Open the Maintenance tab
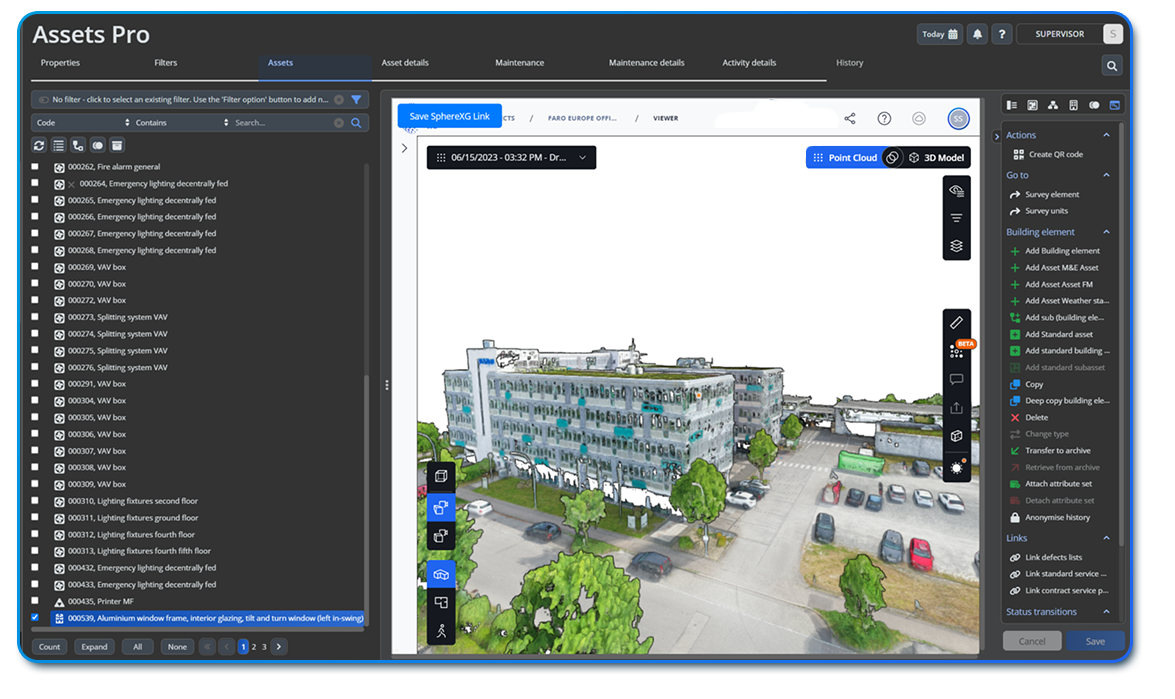Screen dimensions: 1175x699 tap(519, 63)
